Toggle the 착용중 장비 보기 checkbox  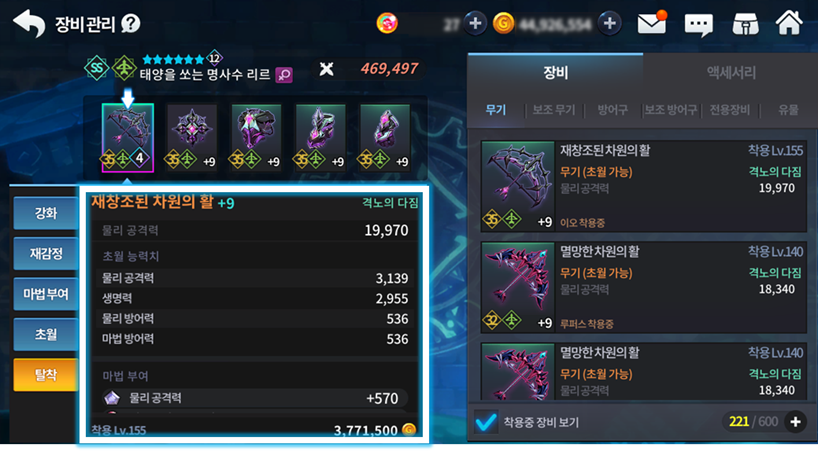click(486, 422)
